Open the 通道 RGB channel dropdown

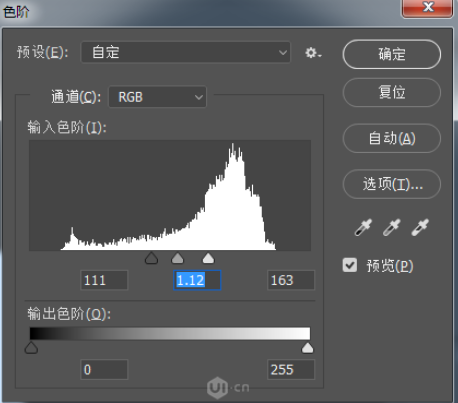pos(158,97)
